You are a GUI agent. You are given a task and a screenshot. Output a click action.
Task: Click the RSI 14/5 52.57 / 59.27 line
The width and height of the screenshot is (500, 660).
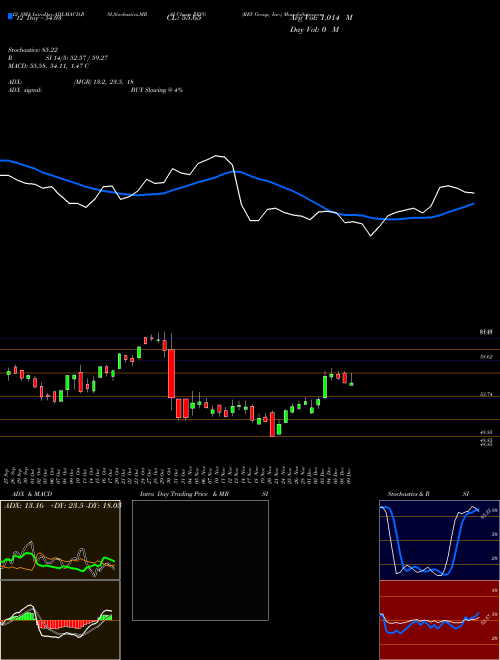click(58, 58)
